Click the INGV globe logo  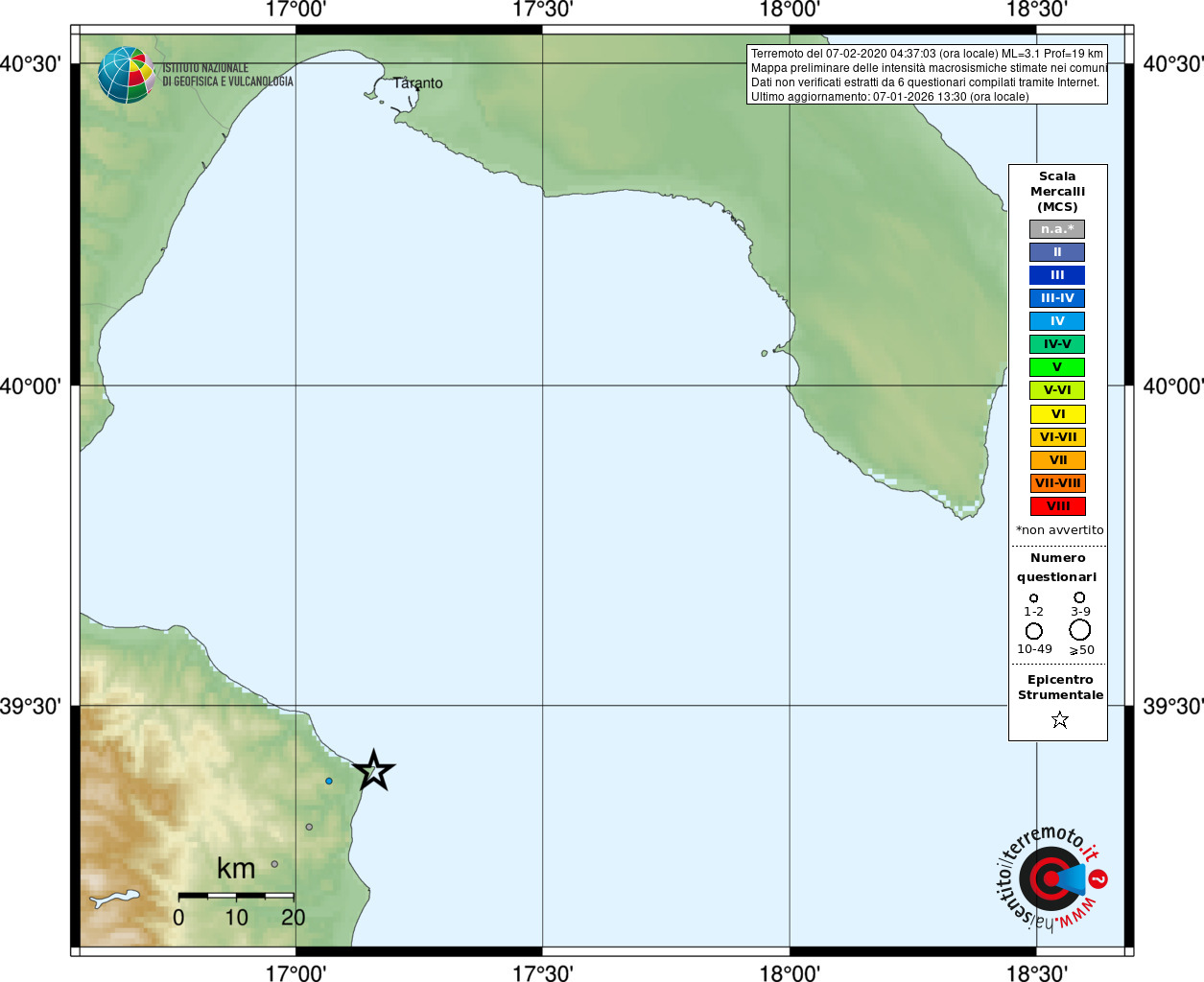[x=126, y=75]
